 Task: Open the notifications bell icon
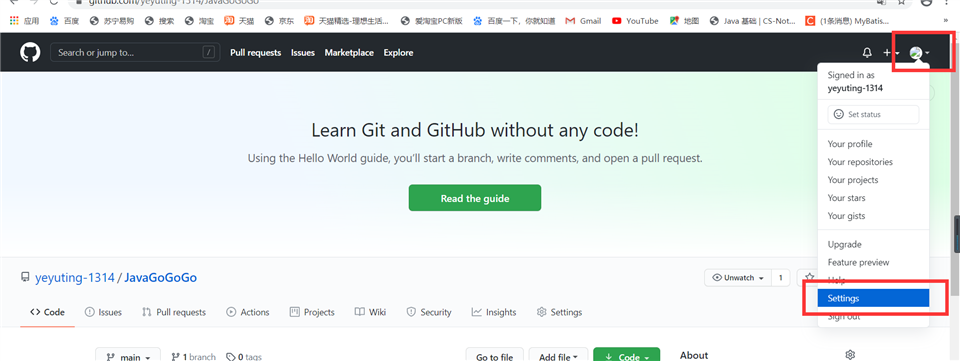(x=867, y=53)
